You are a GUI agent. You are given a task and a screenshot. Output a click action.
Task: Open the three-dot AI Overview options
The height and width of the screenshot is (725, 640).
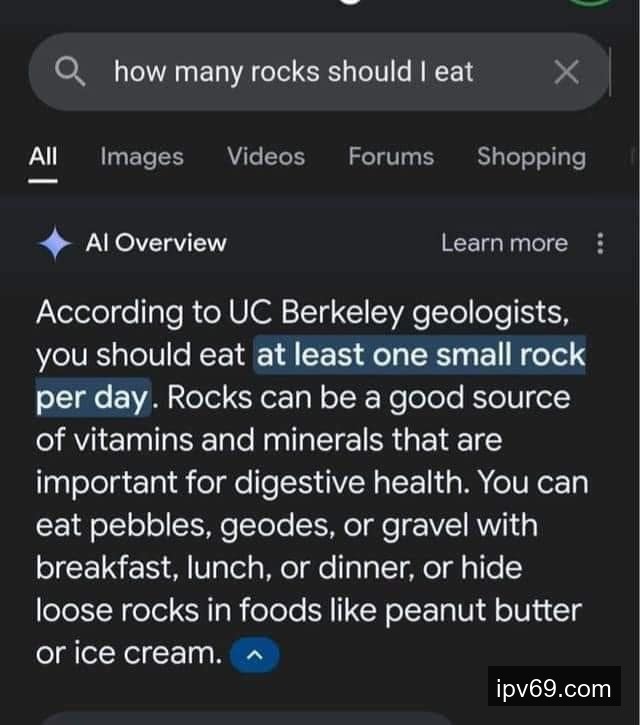(x=600, y=243)
